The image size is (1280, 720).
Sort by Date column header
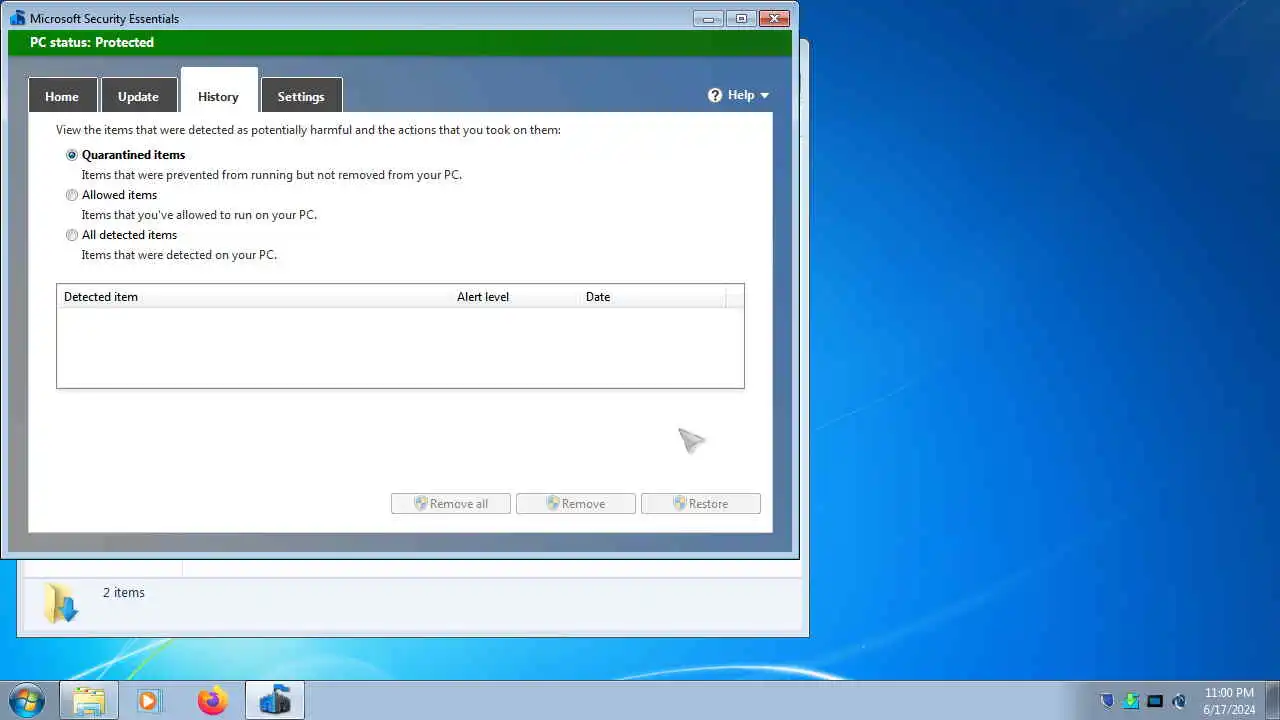(652, 296)
